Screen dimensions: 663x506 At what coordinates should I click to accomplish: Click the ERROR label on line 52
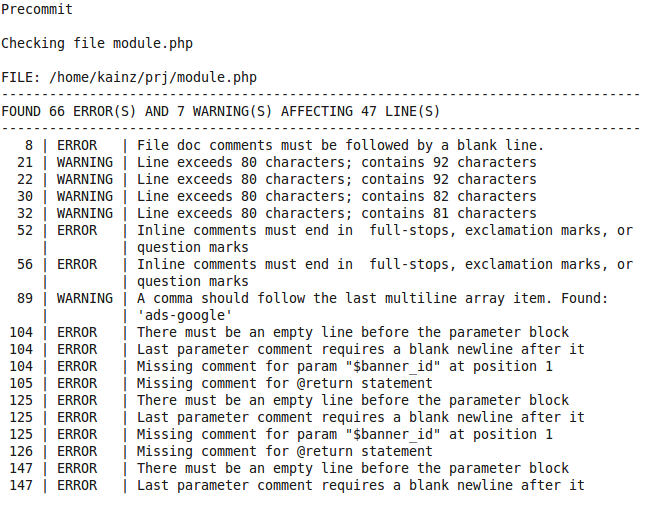tap(77, 231)
